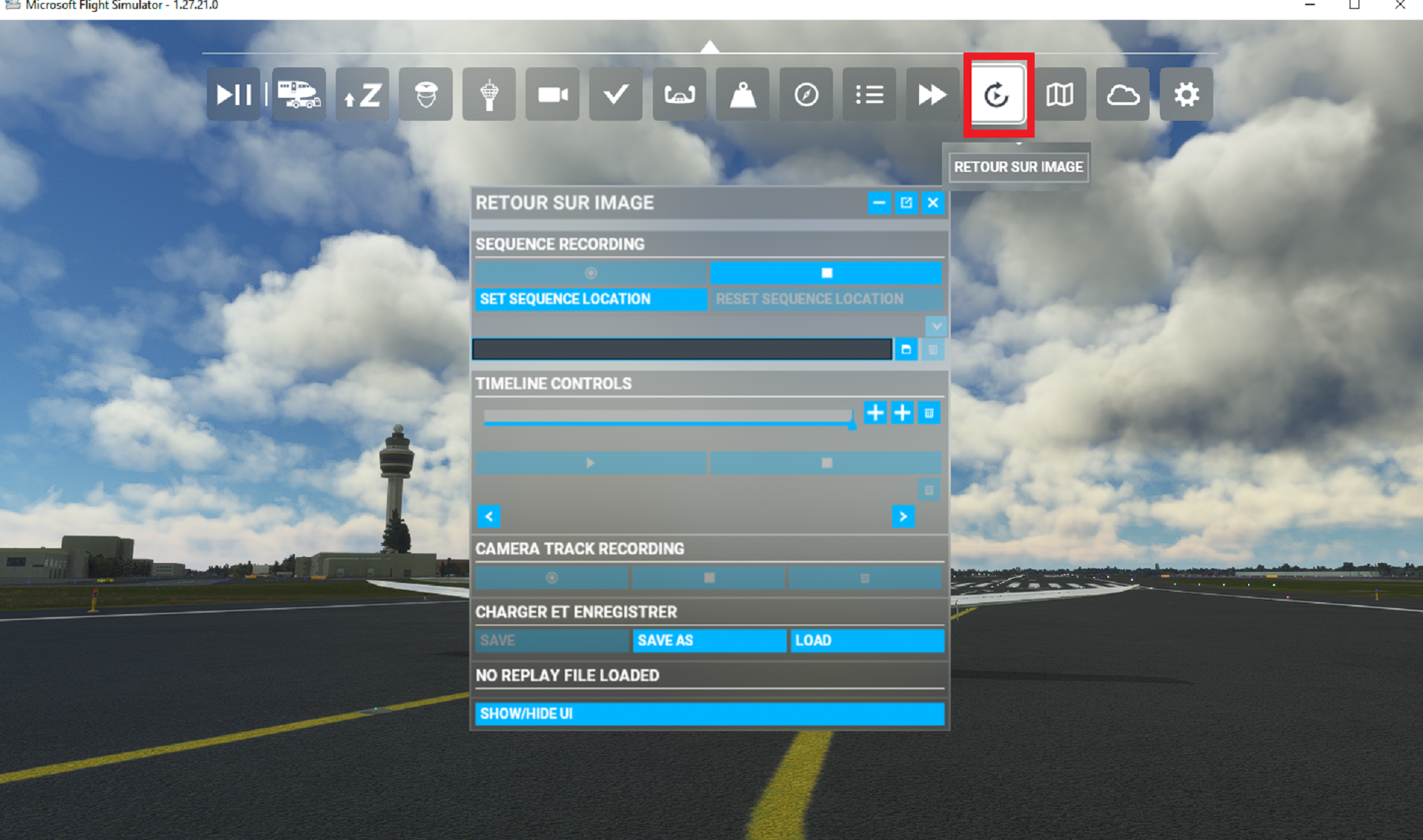Click the fast-forward sim rate icon
The image size is (1423, 840).
coord(932,94)
